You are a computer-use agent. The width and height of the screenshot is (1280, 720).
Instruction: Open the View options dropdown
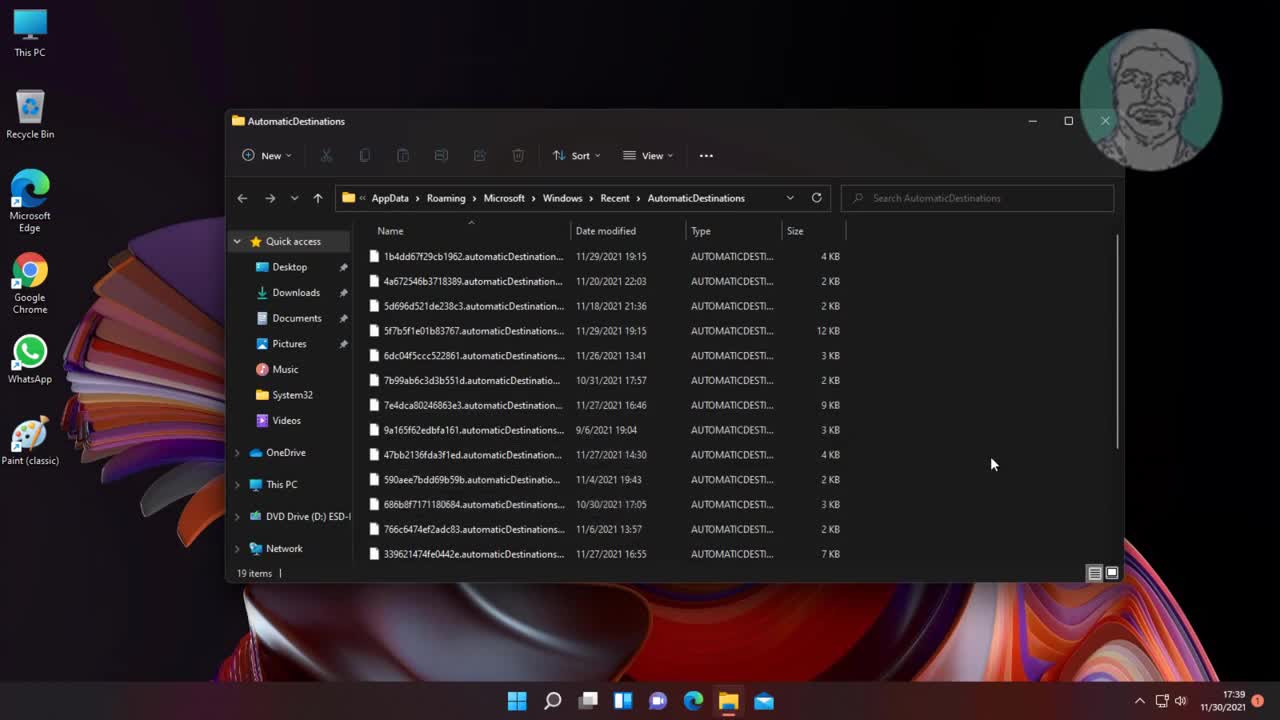648,156
